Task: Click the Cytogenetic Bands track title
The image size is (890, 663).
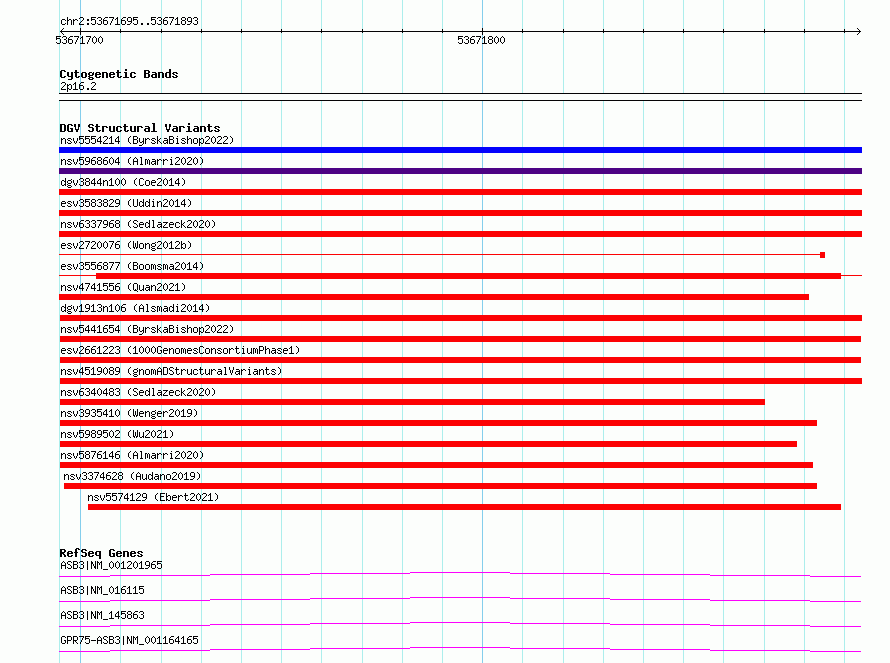Action: click(119, 74)
